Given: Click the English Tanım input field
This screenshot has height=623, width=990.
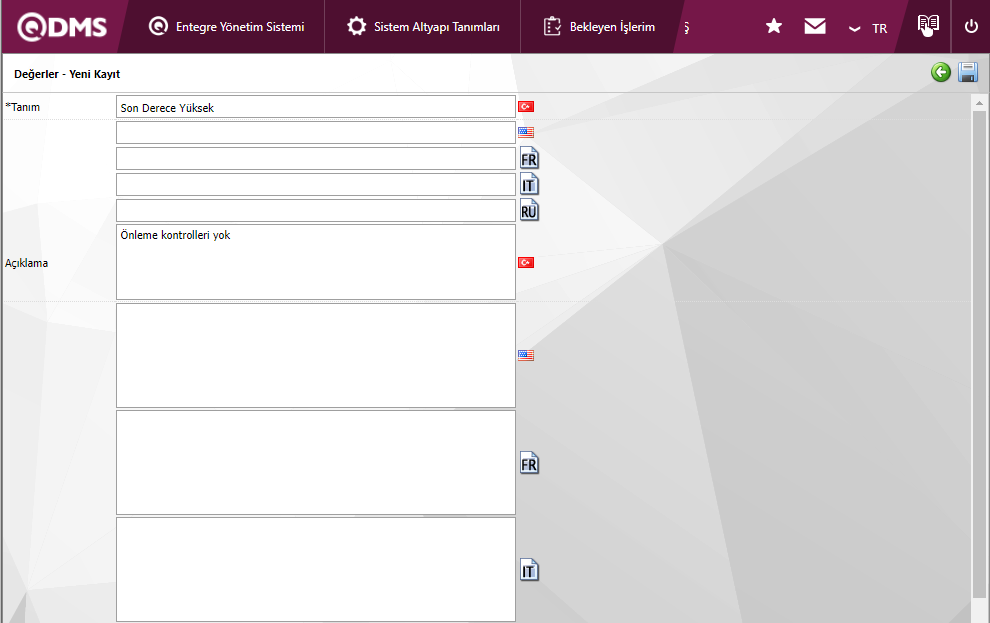Looking at the screenshot, I should (x=316, y=133).
